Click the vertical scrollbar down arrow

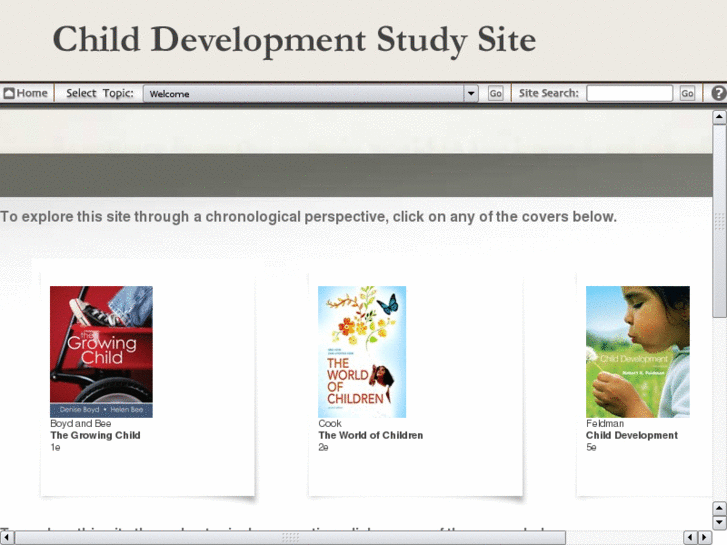(x=719, y=522)
